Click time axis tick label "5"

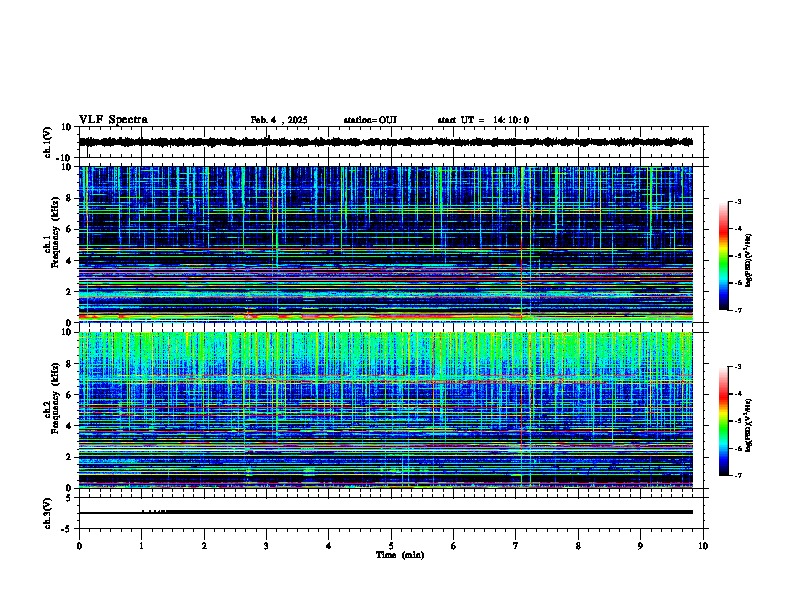[391, 546]
